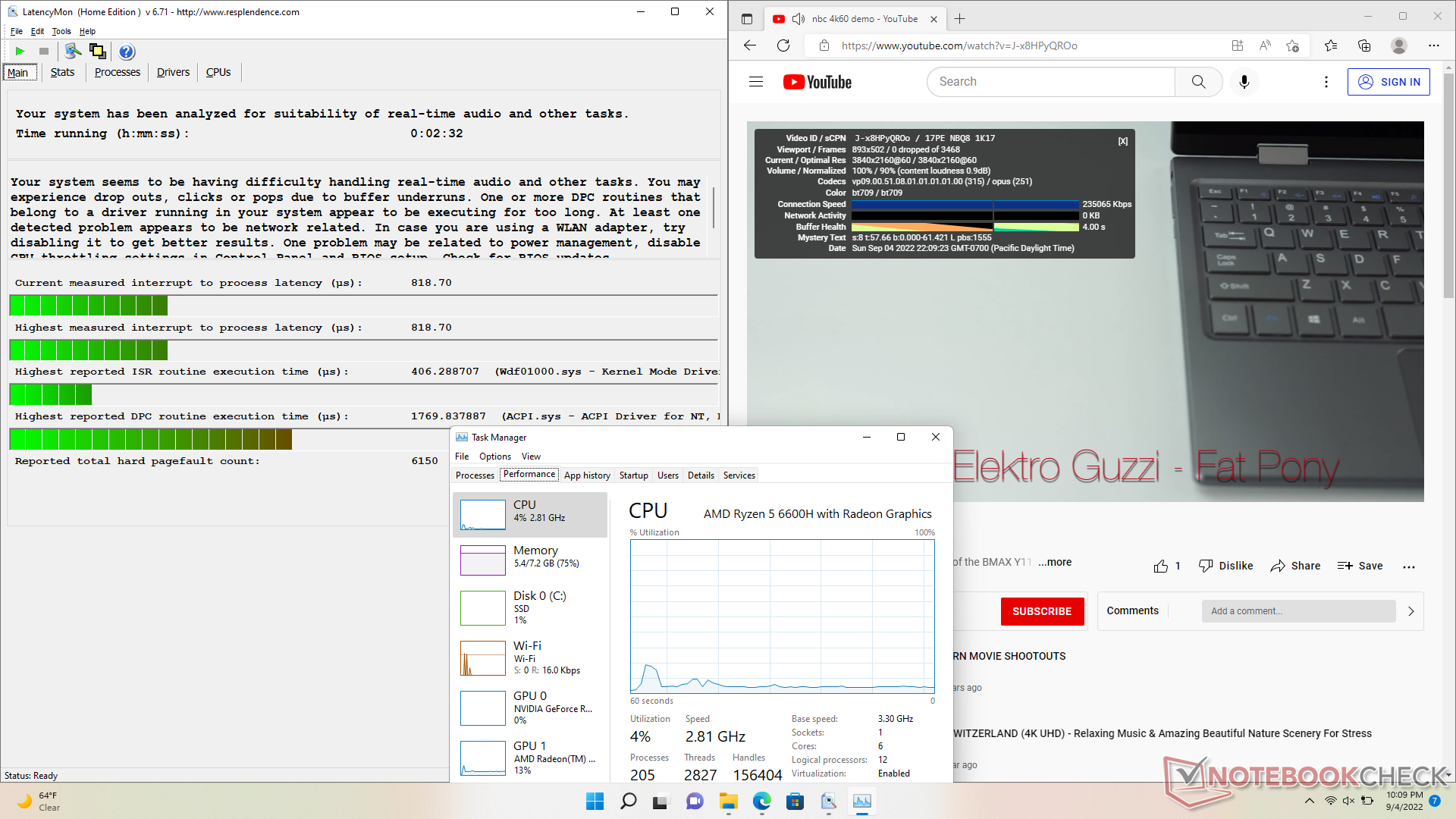Image resolution: width=1456 pixels, height=819 pixels.
Task: Expand the video description with ...more
Action: click(x=1055, y=562)
